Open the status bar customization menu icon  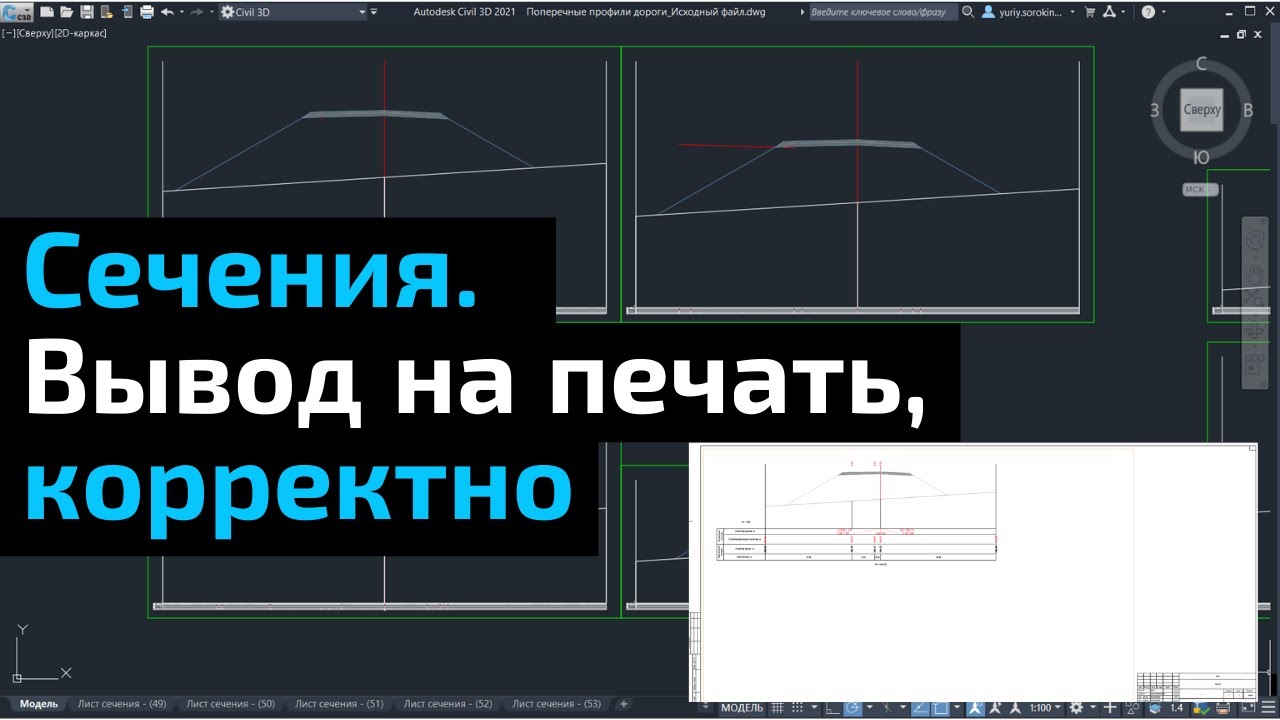click(1268, 708)
